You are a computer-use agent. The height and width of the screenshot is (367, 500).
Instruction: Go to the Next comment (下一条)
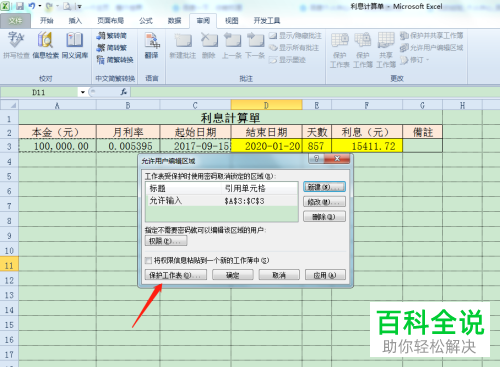point(255,45)
